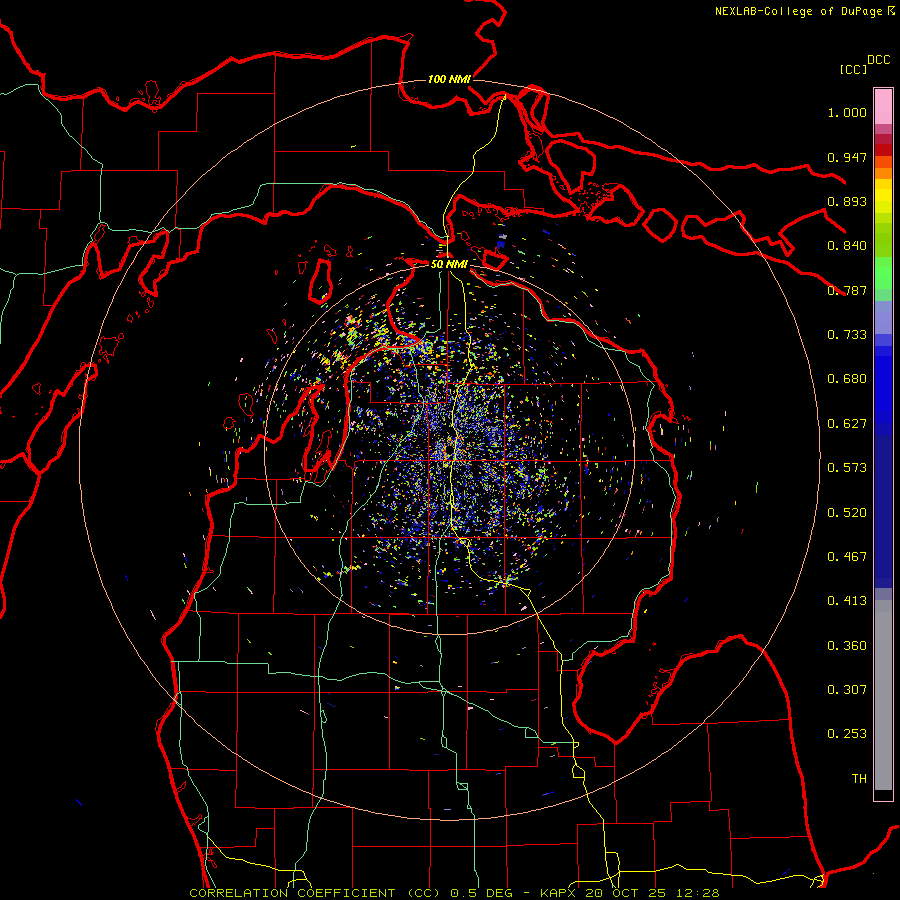Click the 0.307 color scale value

click(x=847, y=690)
